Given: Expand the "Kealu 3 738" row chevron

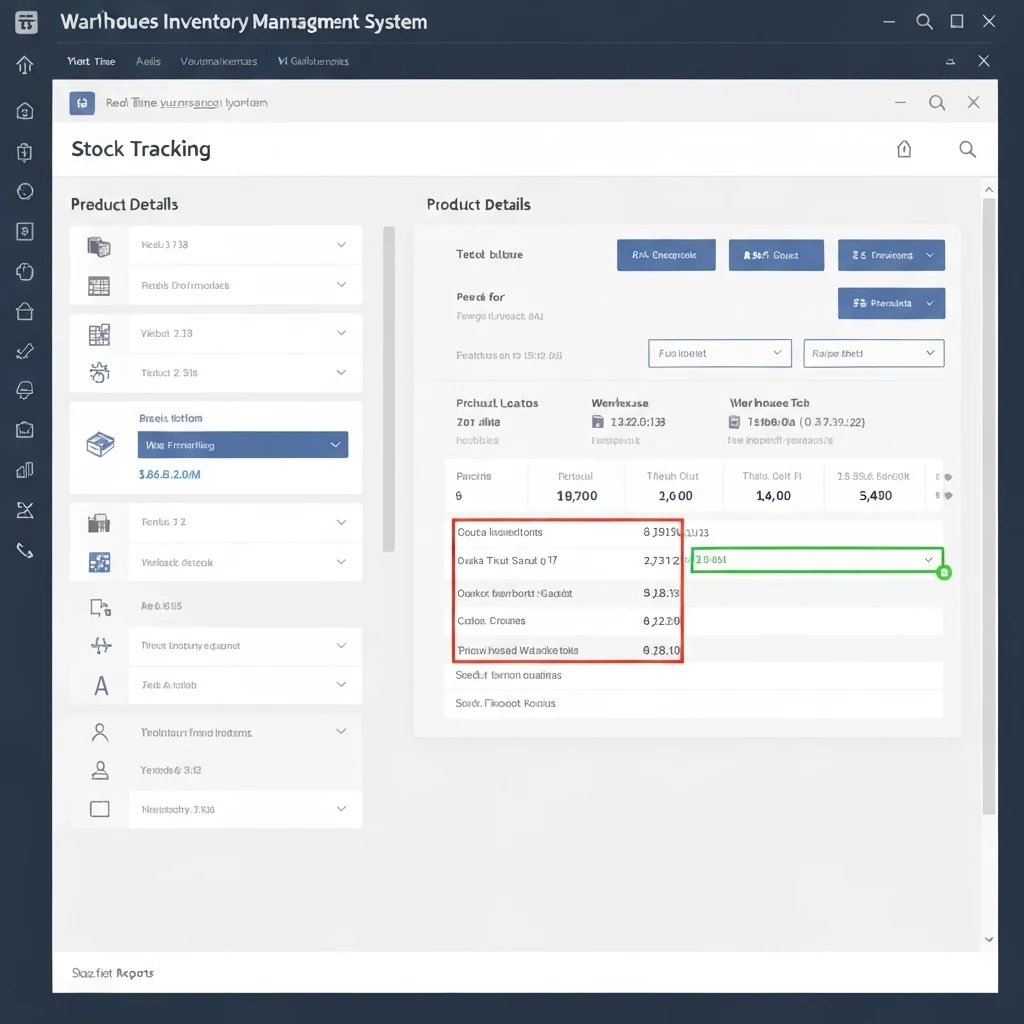Looking at the screenshot, I should [341, 244].
